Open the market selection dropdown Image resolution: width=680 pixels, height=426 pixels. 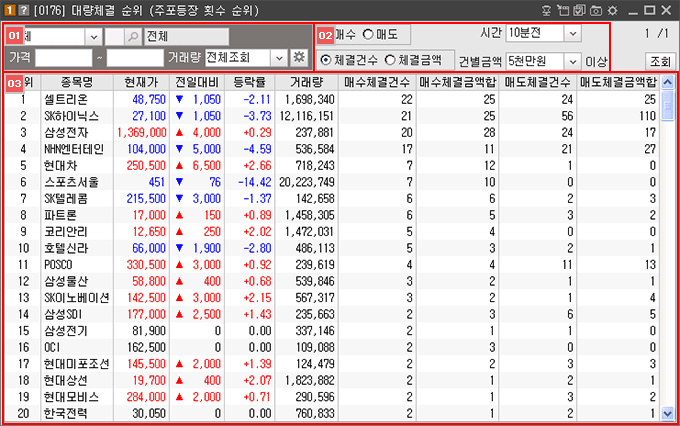pyautogui.click(x=94, y=37)
